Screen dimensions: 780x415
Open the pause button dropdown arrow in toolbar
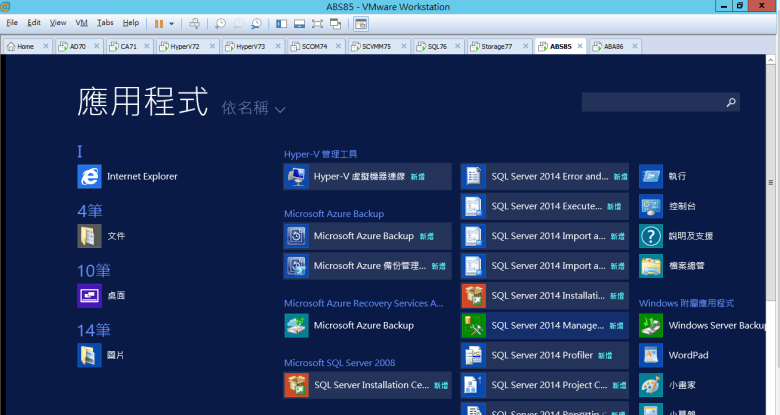(x=171, y=23)
